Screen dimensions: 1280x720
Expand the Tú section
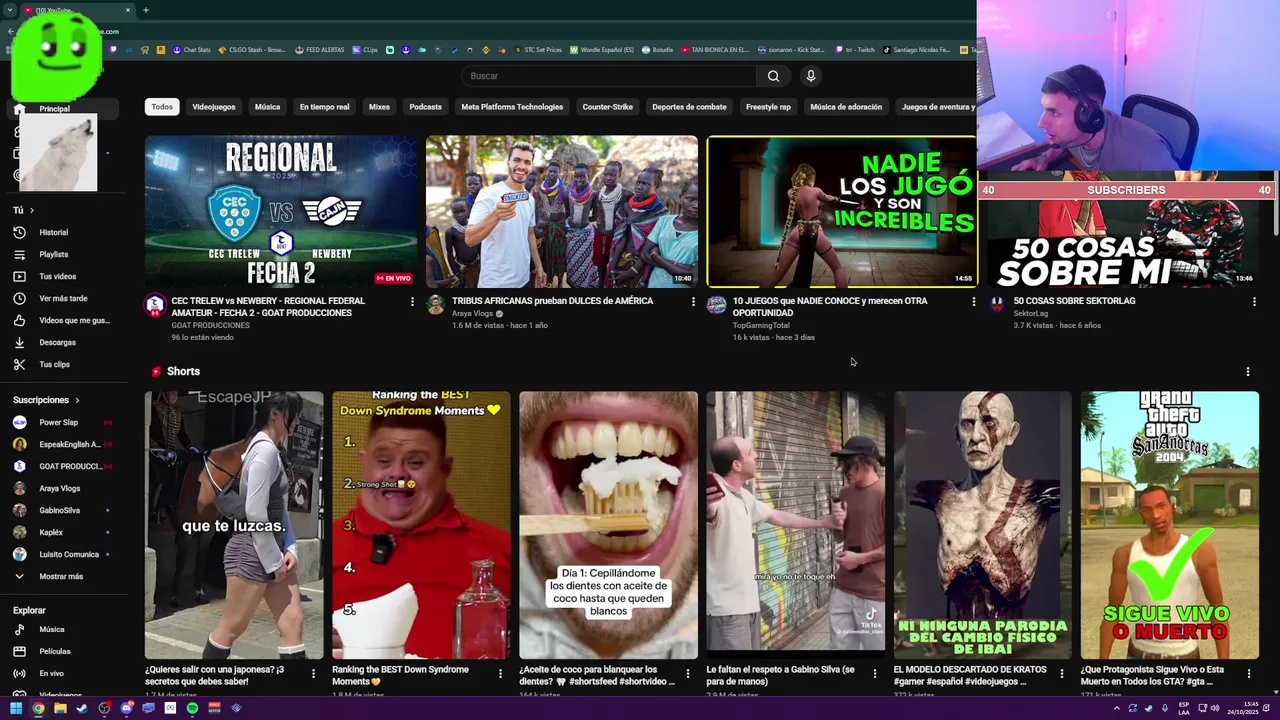pyautogui.click(x=23, y=210)
